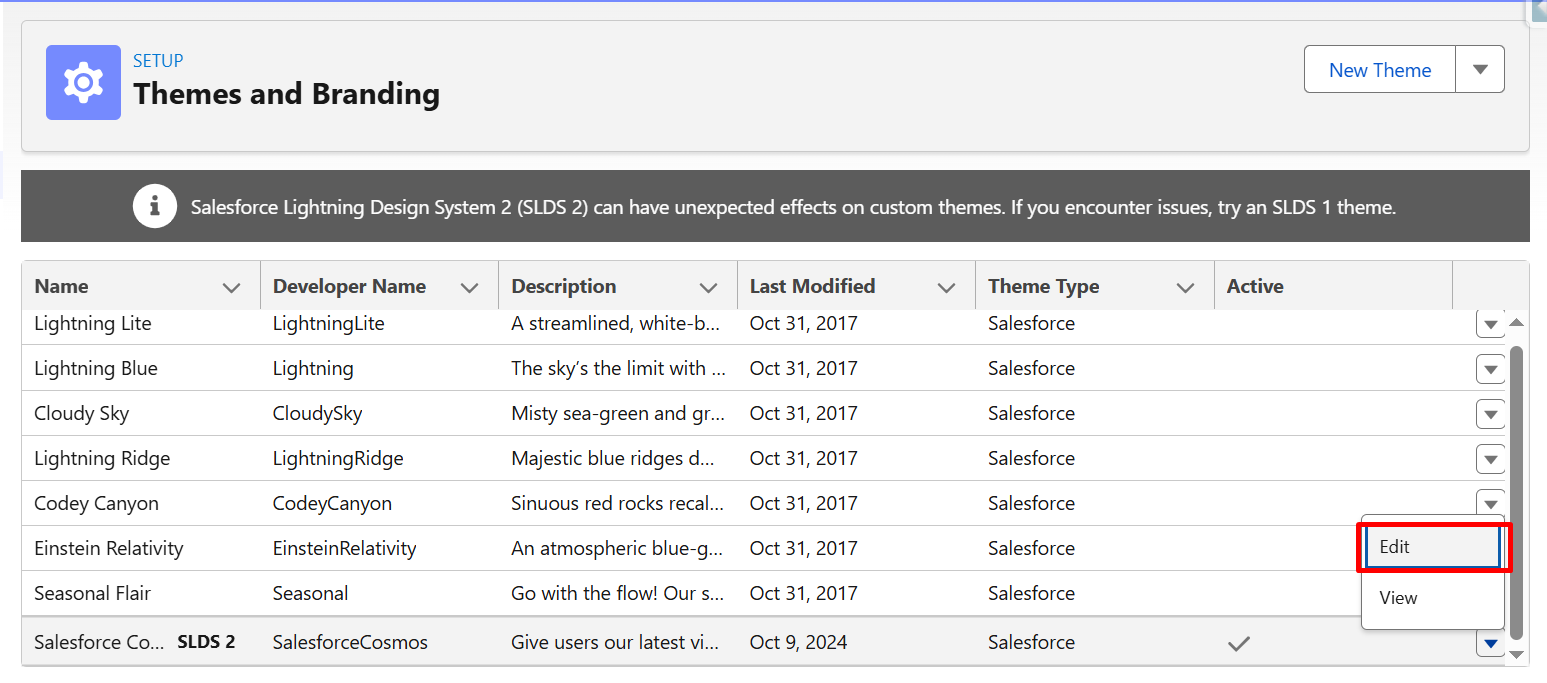Click the Active checkmark for Salesforce Cosmos
Viewport: 1547px width, 683px height.
[1239, 644]
